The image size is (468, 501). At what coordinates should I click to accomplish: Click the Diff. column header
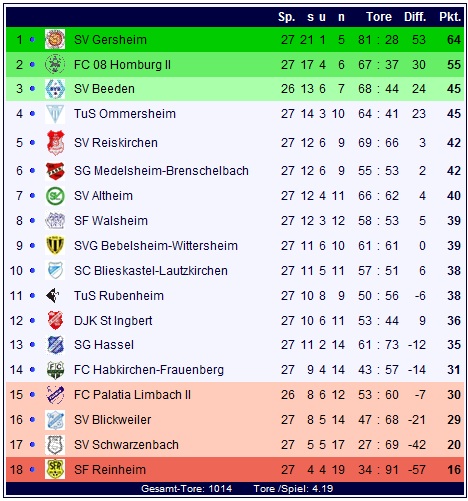click(415, 17)
